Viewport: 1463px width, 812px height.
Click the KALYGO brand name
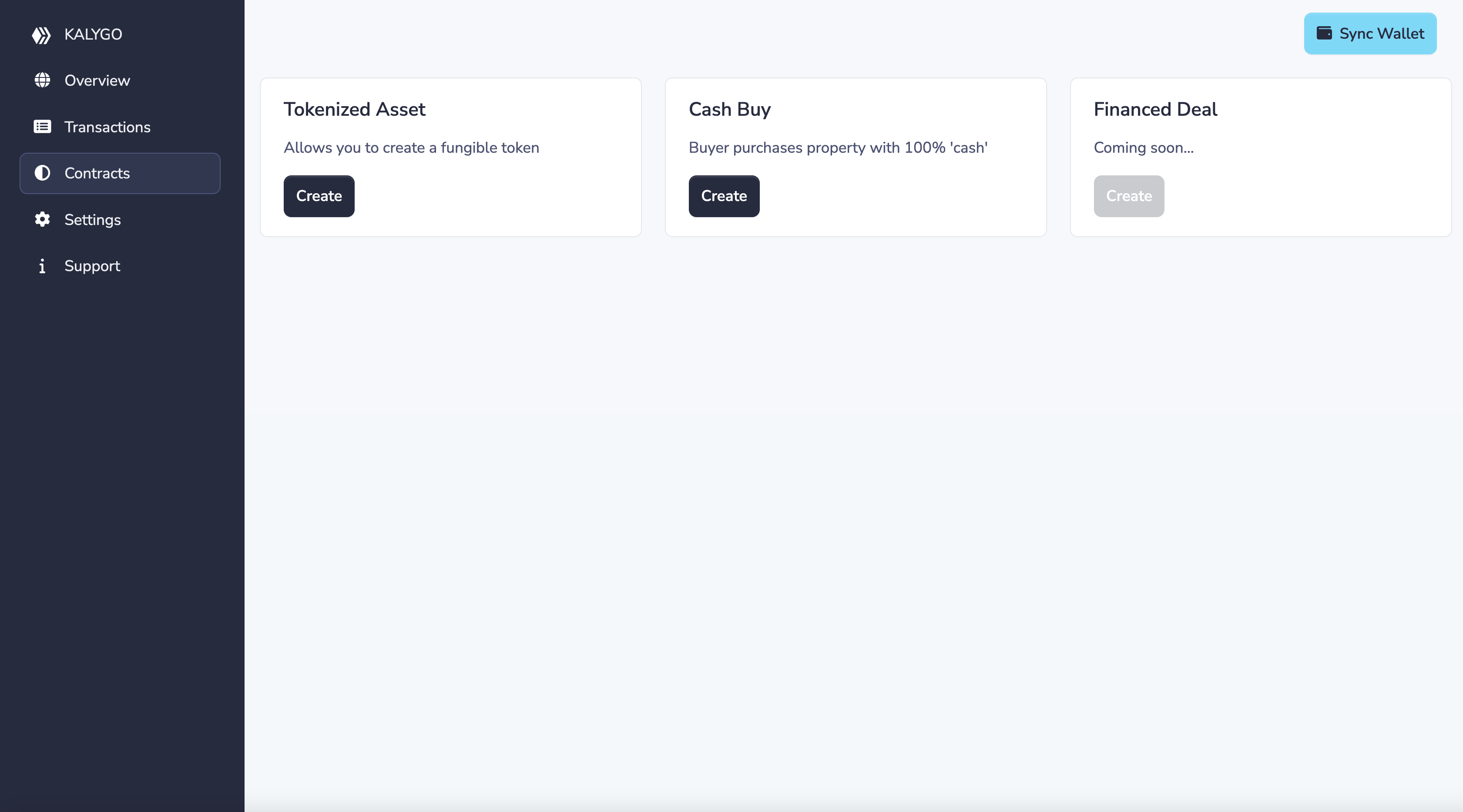[93, 34]
